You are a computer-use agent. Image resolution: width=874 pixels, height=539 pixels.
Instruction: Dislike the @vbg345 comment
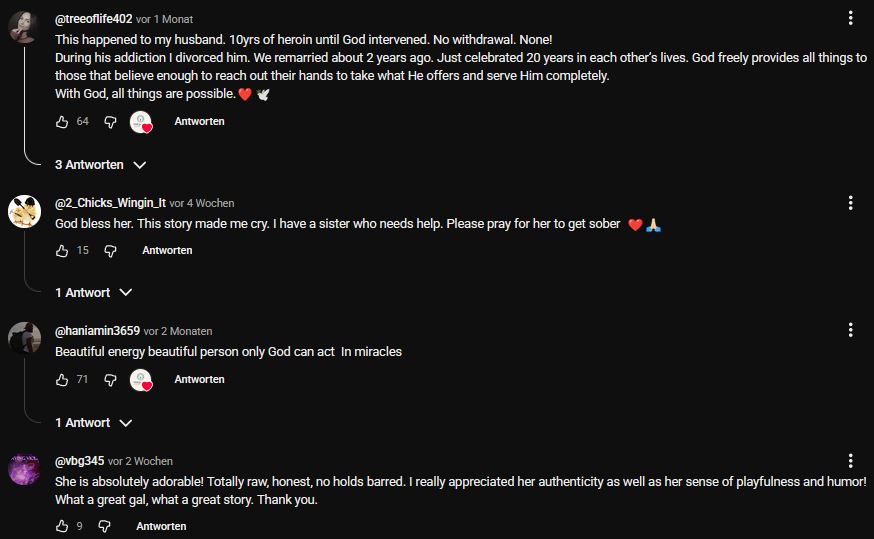click(x=104, y=526)
